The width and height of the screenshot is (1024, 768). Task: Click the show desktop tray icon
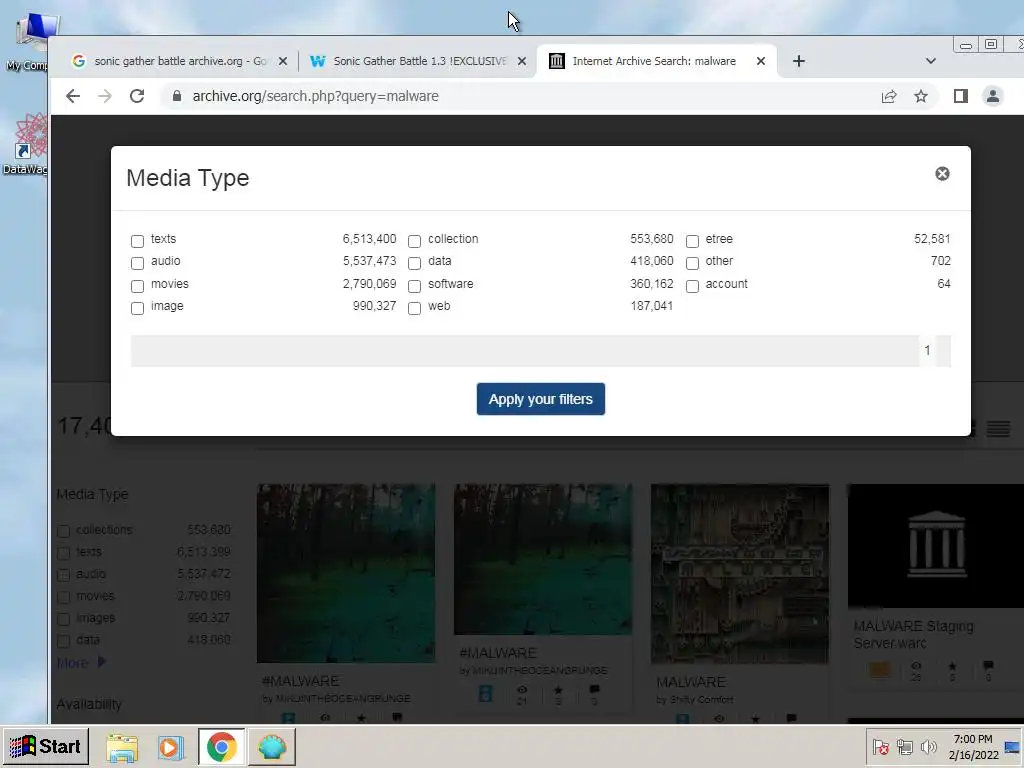point(1014,746)
